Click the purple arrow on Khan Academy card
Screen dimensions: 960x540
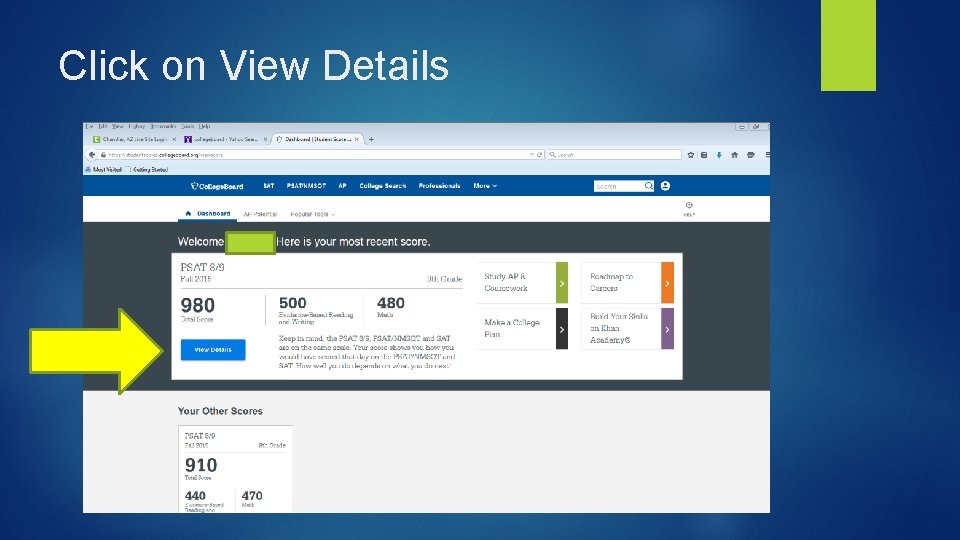(667, 329)
